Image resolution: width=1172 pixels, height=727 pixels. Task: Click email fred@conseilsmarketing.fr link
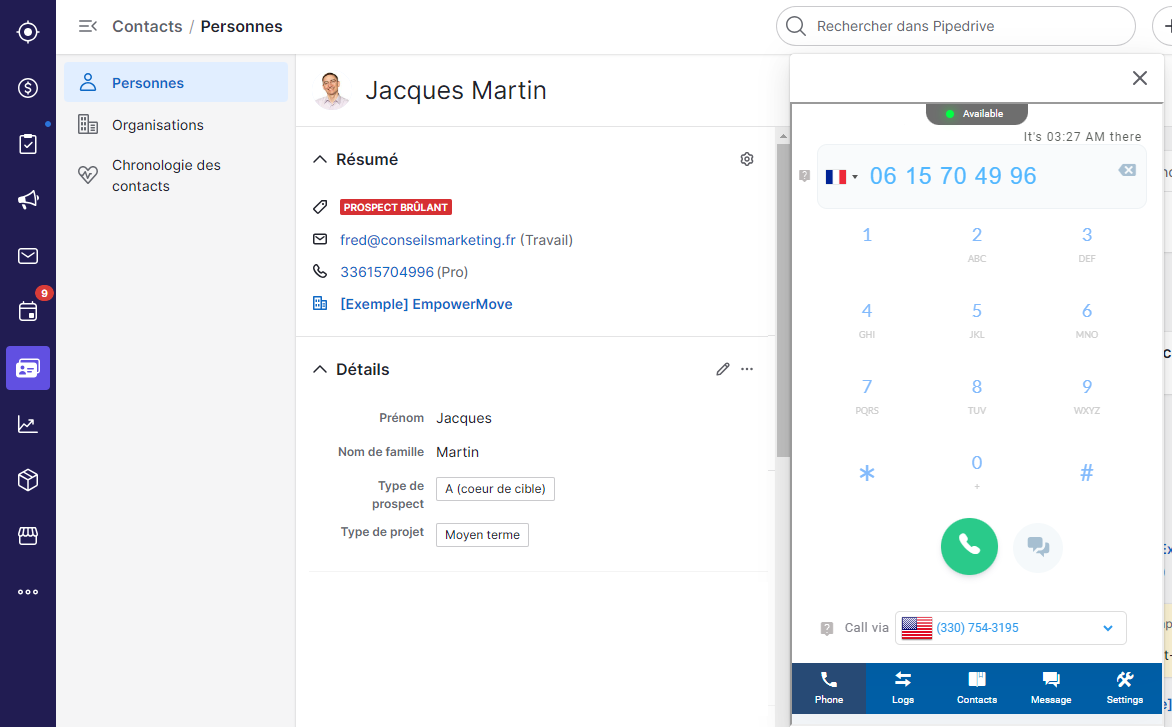428,240
